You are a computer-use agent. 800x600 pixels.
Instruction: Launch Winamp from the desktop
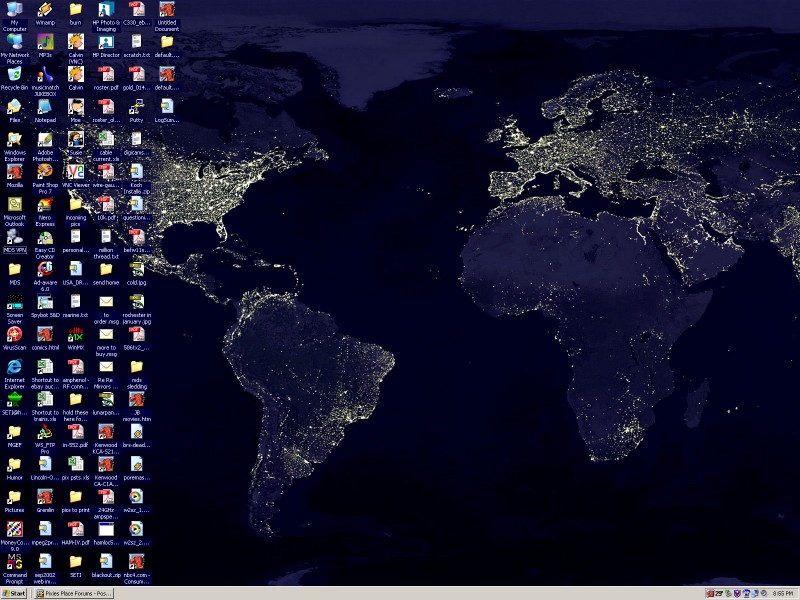pos(45,10)
